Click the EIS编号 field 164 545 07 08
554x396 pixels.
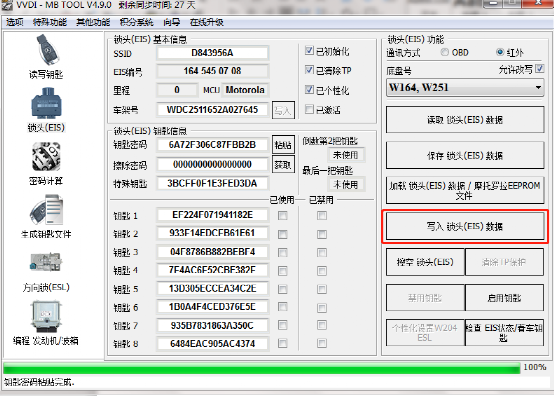(x=212, y=71)
